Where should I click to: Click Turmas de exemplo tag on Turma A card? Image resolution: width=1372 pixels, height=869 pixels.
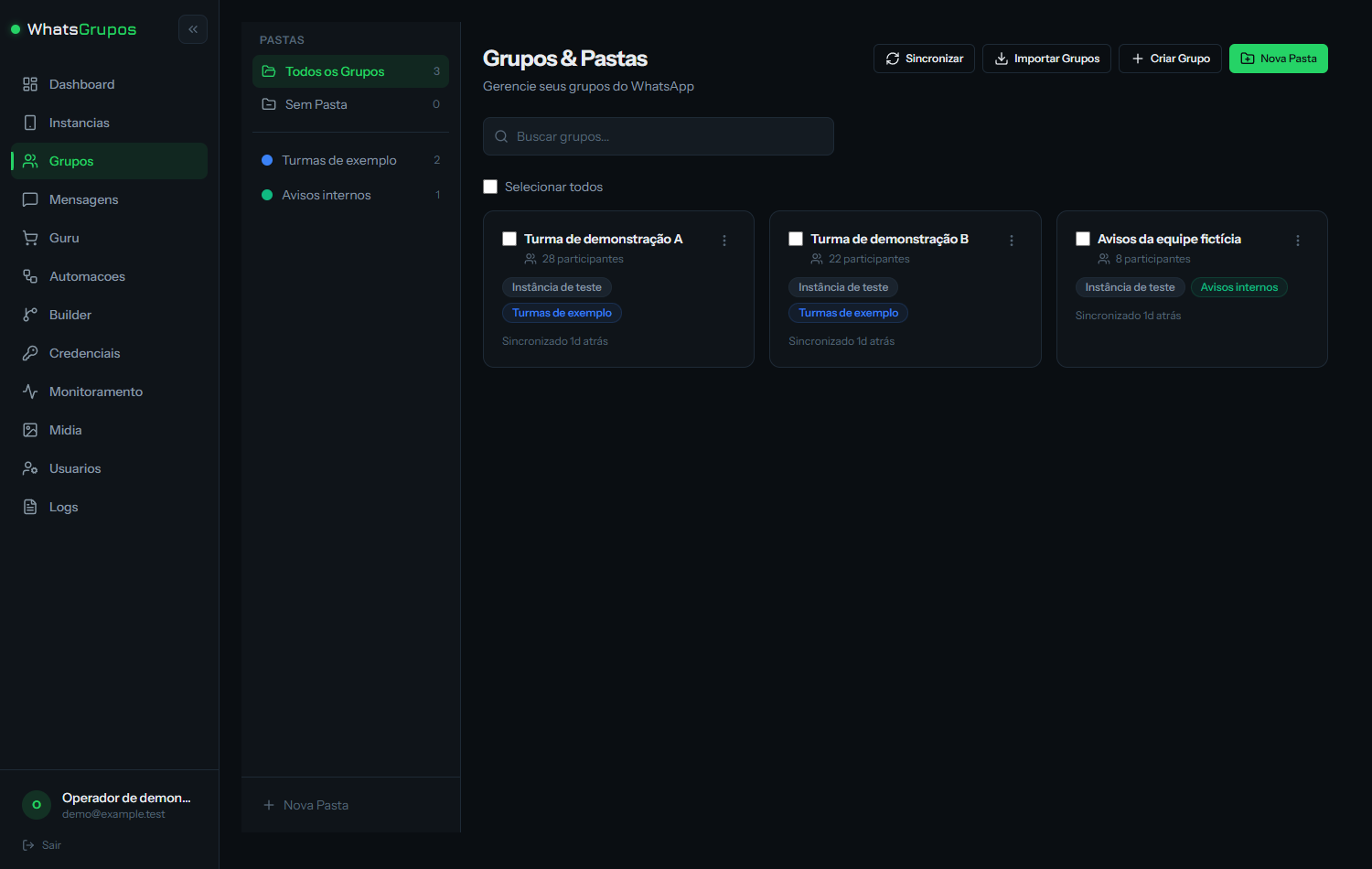(x=562, y=313)
